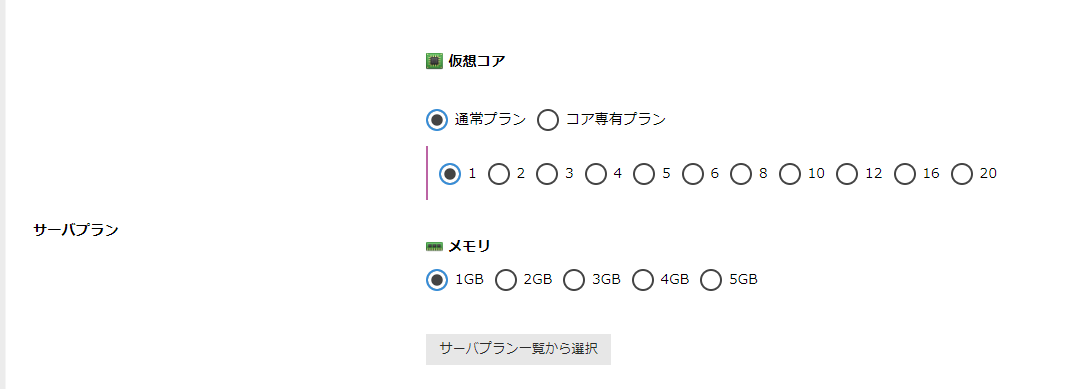Image resolution: width=1068 pixels, height=389 pixels.
Task: Select 10 virtual cores
Action: pos(790,174)
